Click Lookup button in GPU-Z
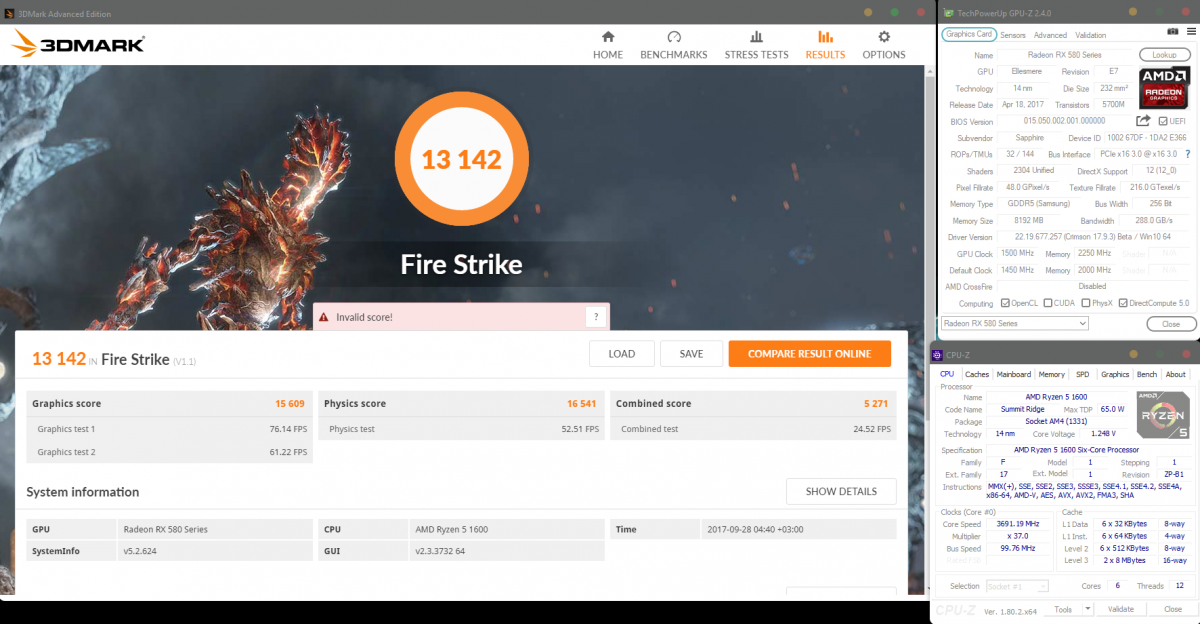 point(1164,55)
